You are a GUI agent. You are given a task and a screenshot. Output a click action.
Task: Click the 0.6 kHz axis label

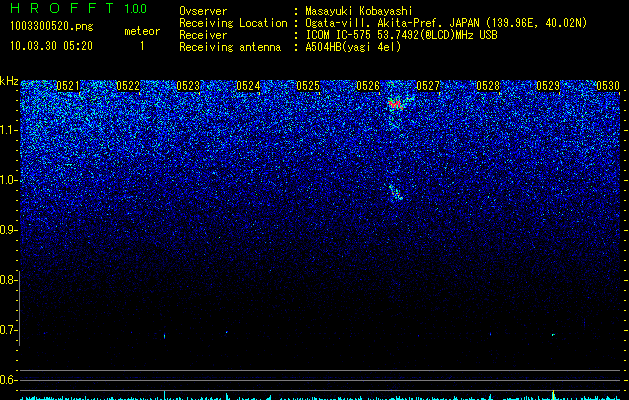[x=9, y=380]
